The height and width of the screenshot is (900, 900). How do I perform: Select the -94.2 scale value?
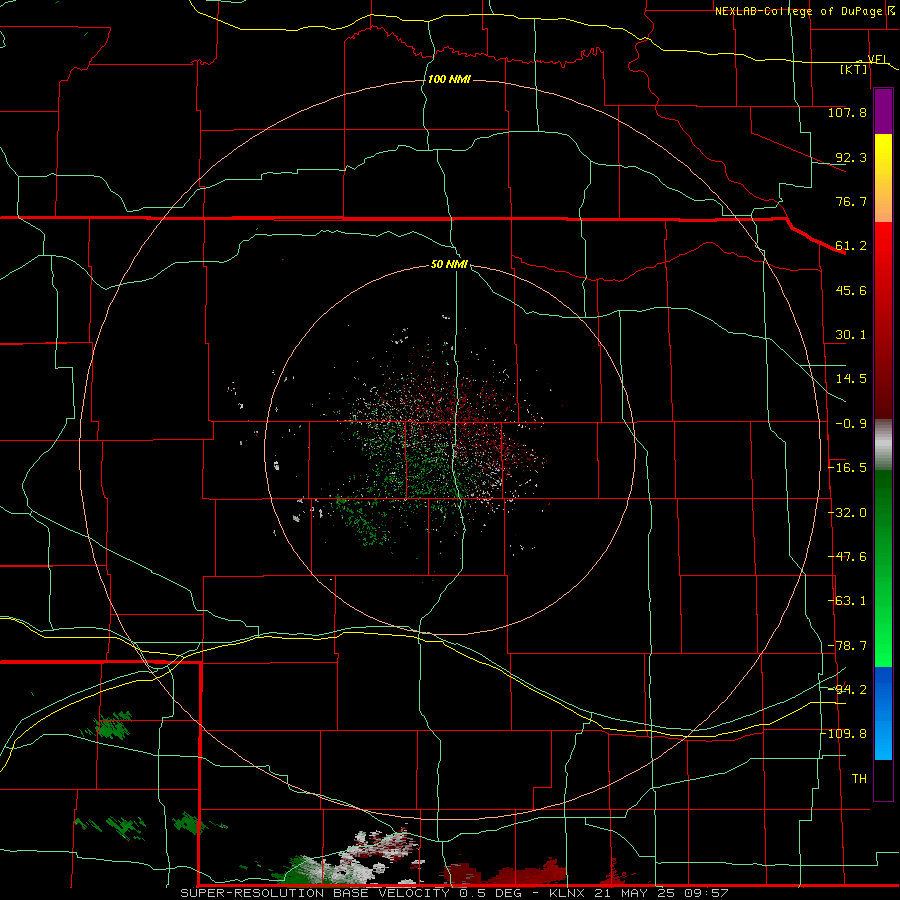(x=847, y=689)
